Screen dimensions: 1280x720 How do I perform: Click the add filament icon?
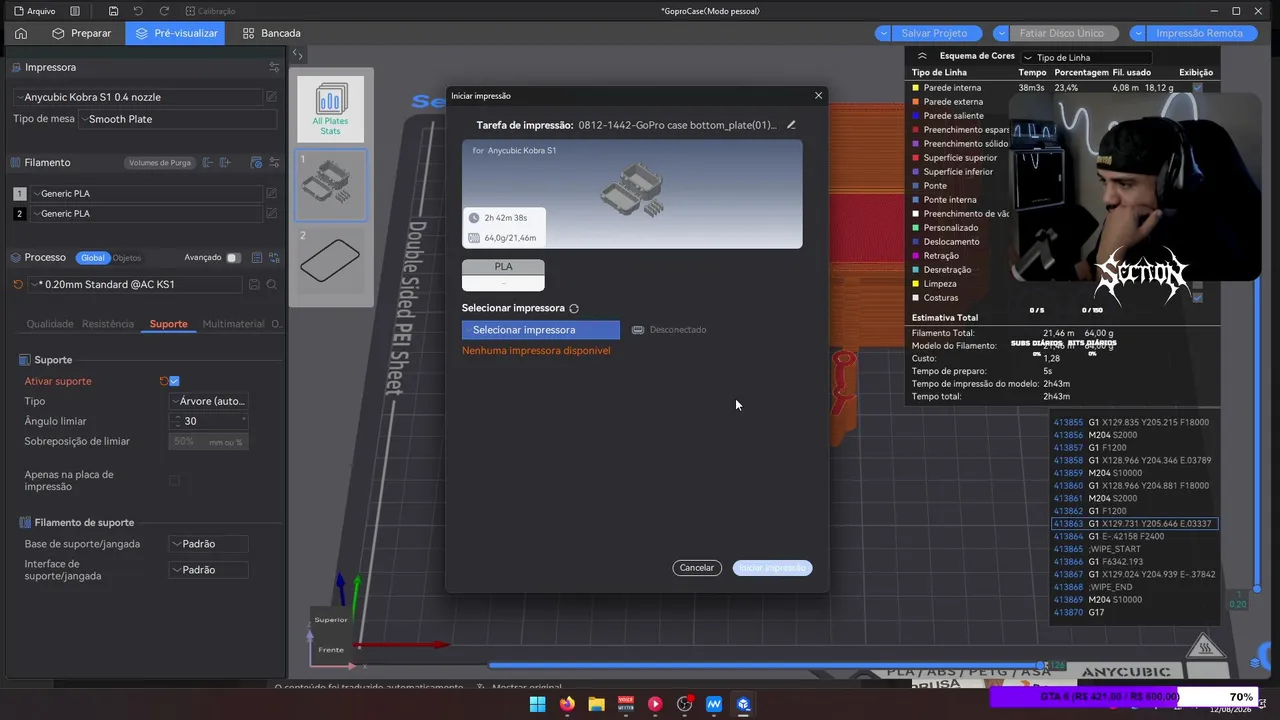point(226,162)
